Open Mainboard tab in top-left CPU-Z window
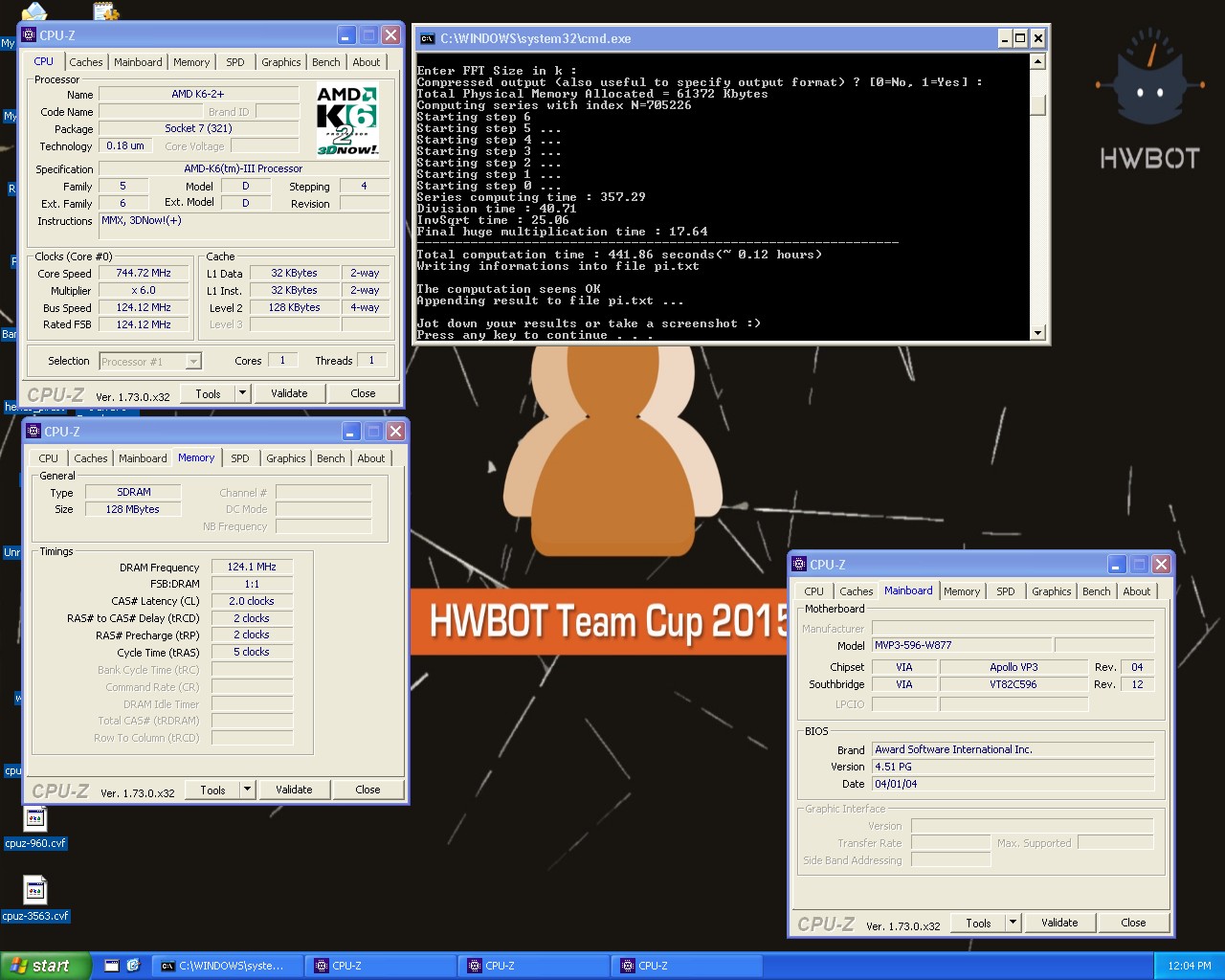 coord(138,62)
